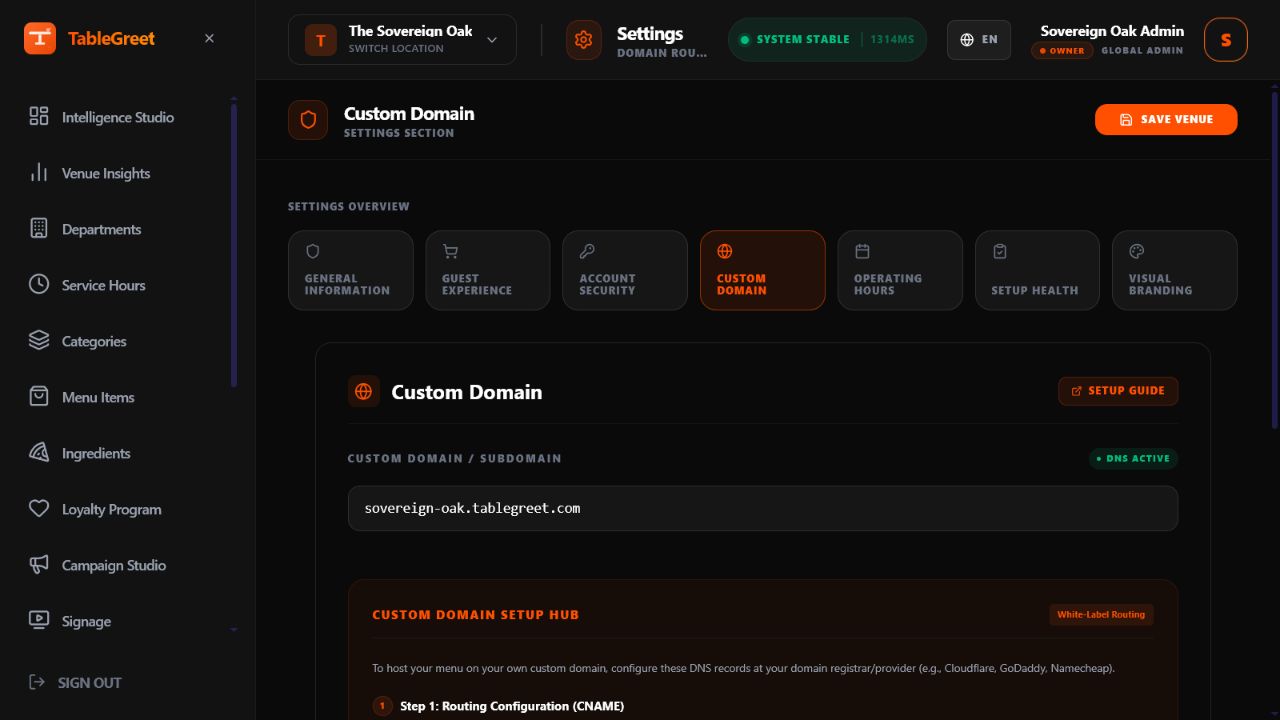Viewport: 1280px width, 720px height.
Task: Click the Custom Domain Setup Hub heading
Action: click(x=476, y=615)
